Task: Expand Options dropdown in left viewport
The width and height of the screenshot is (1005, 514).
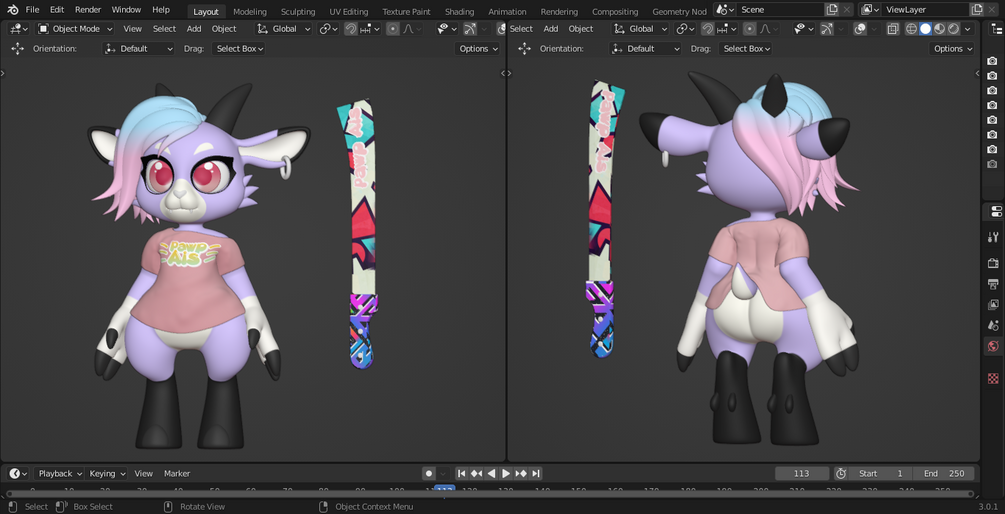Action: [x=478, y=49]
